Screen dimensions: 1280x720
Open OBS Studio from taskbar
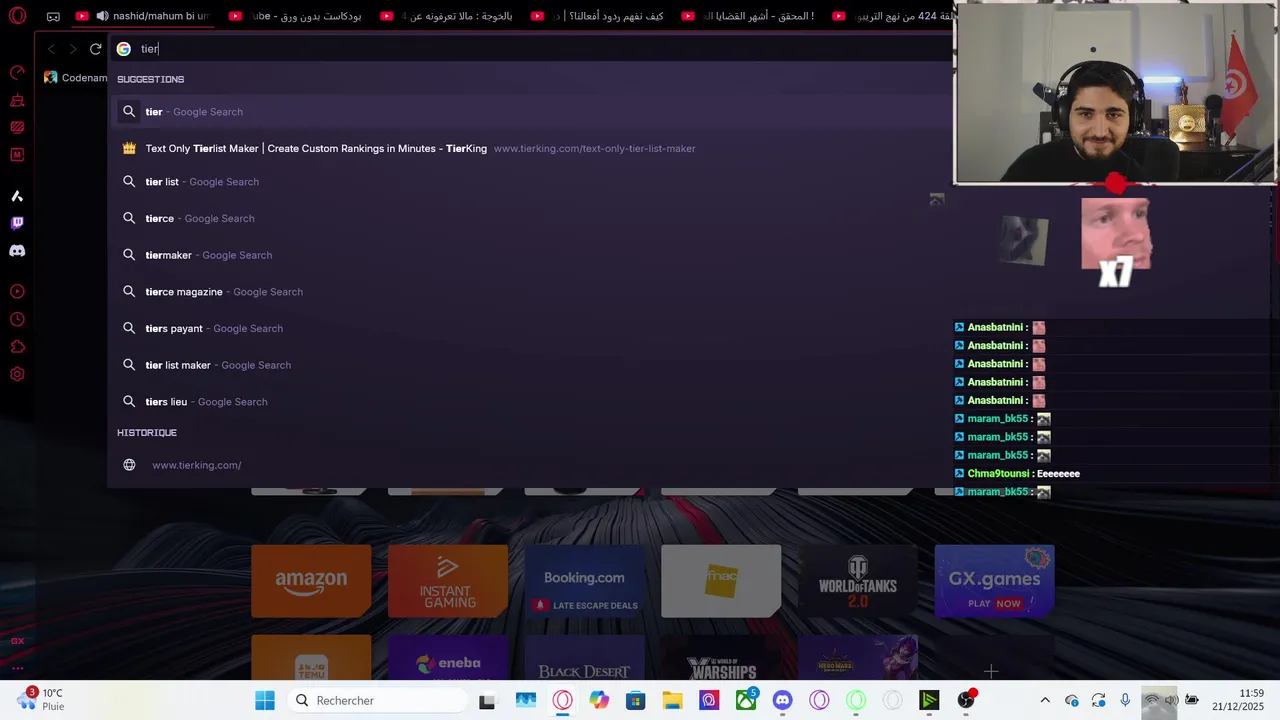966,701
